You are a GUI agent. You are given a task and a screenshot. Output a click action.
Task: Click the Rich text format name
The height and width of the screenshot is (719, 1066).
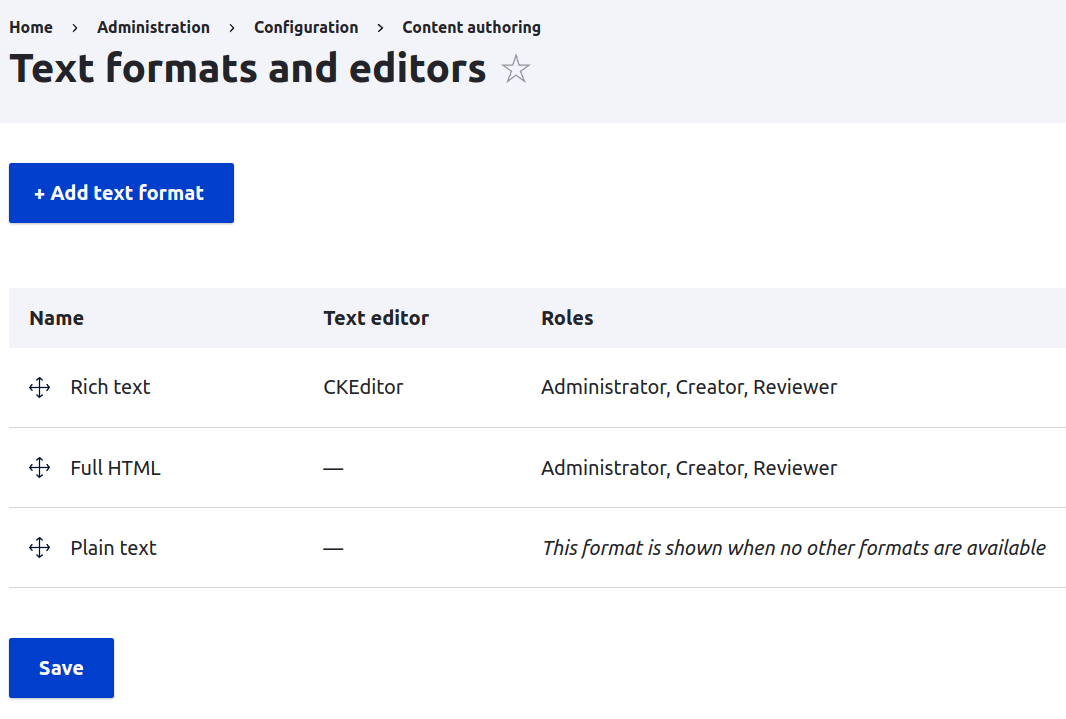[109, 387]
